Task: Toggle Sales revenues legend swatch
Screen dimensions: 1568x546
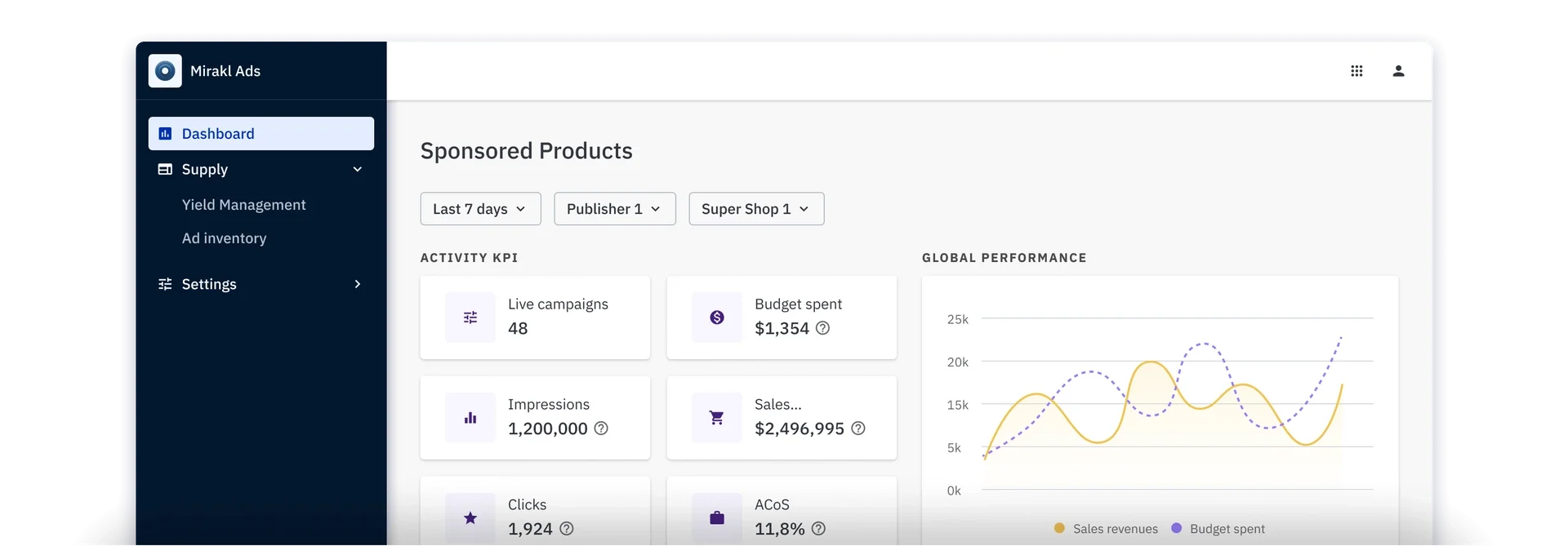Action: pos(1059,529)
